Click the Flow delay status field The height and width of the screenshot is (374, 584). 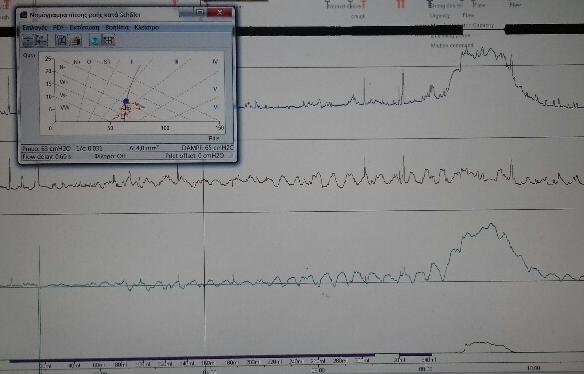47,156
